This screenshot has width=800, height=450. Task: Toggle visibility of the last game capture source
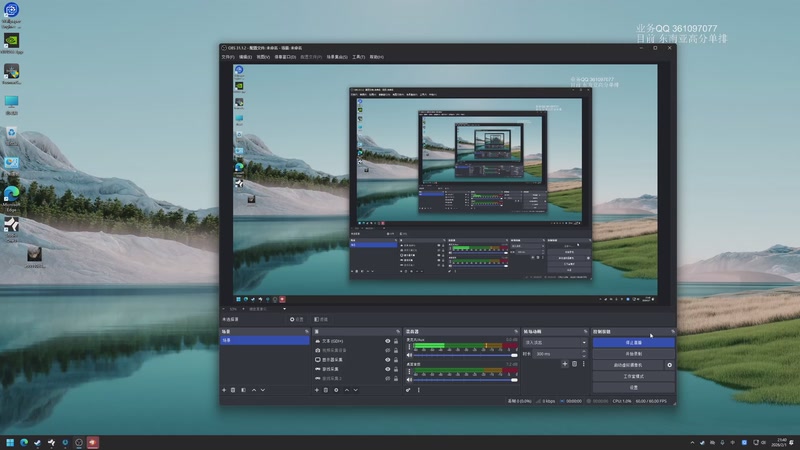tap(388, 379)
